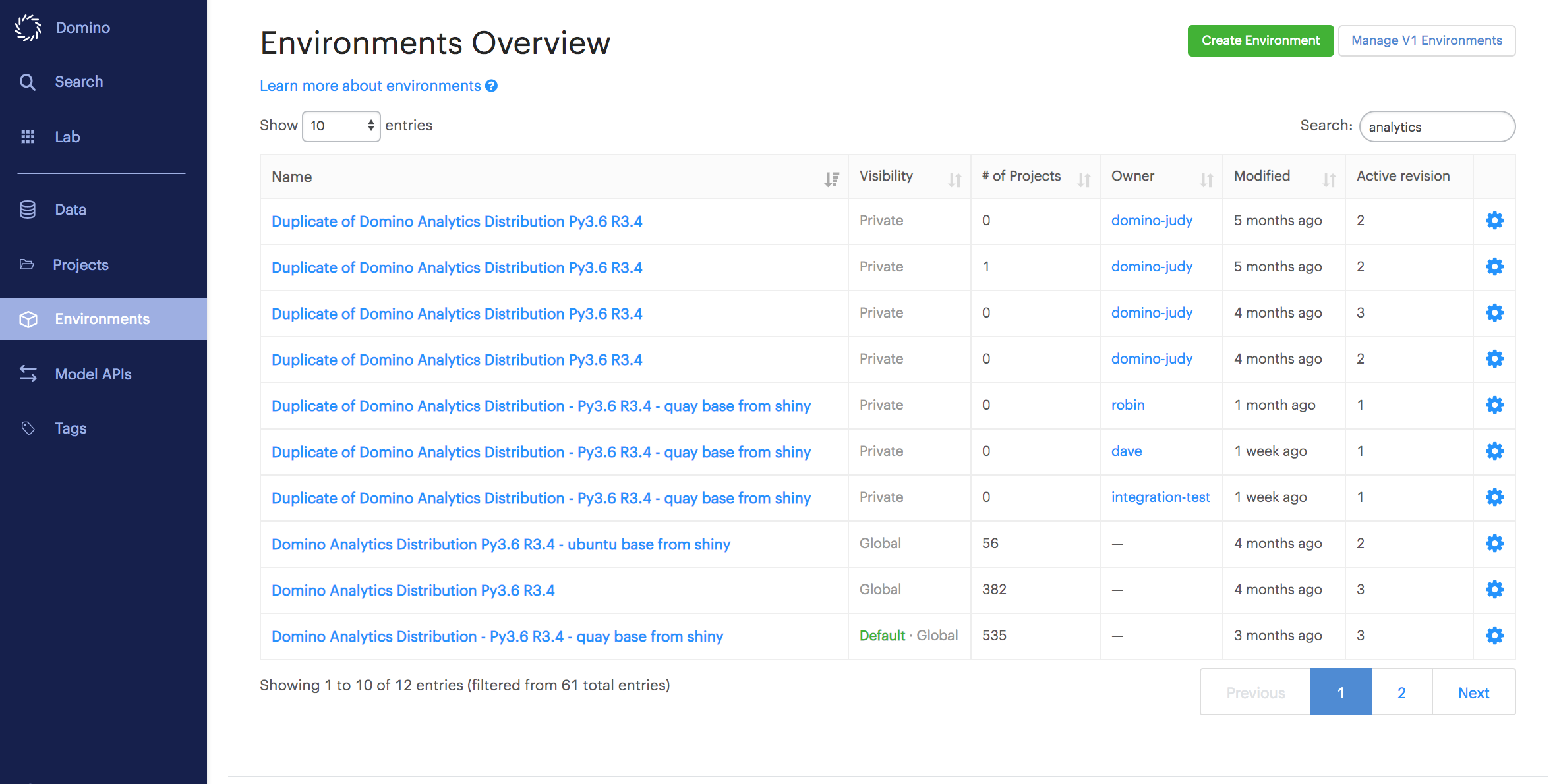1557x784 pixels.
Task: Open gear menu for dave's environment row
Action: point(1494,451)
